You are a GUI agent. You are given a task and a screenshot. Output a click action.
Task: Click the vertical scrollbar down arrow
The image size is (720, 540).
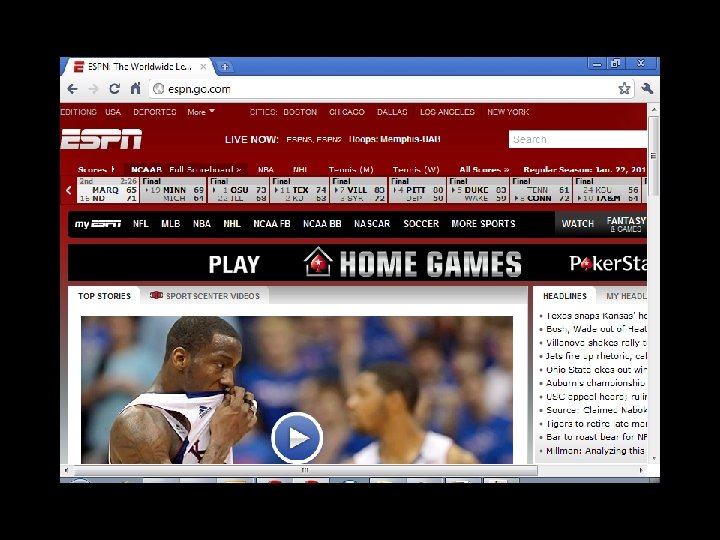tap(654, 458)
